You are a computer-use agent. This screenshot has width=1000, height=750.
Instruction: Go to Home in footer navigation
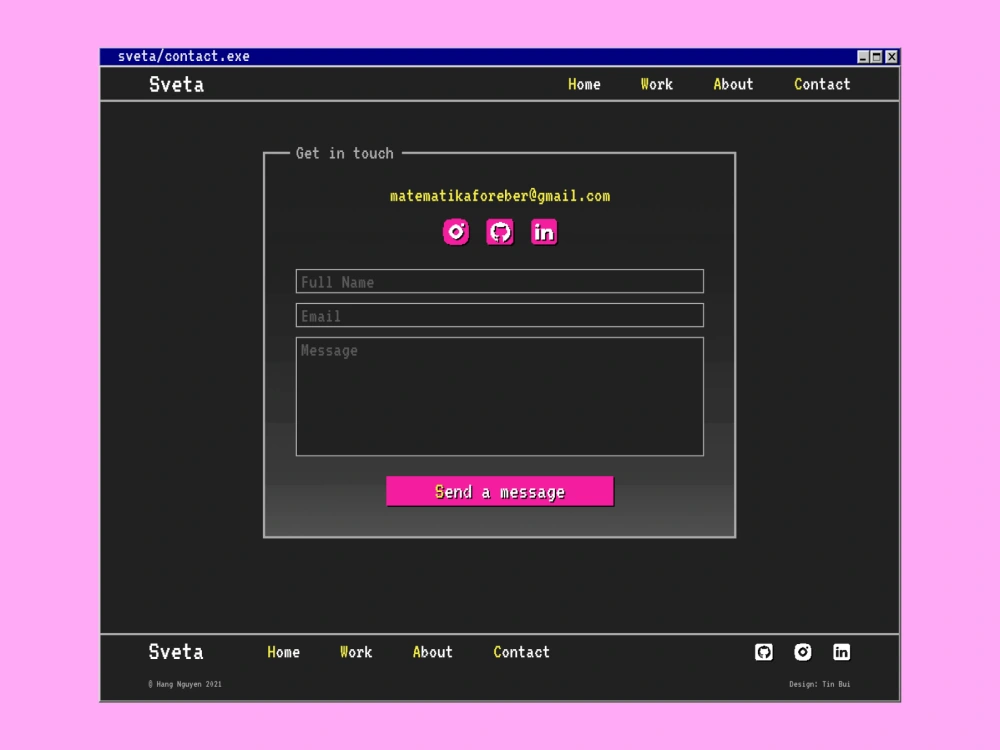pyautogui.click(x=283, y=652)
